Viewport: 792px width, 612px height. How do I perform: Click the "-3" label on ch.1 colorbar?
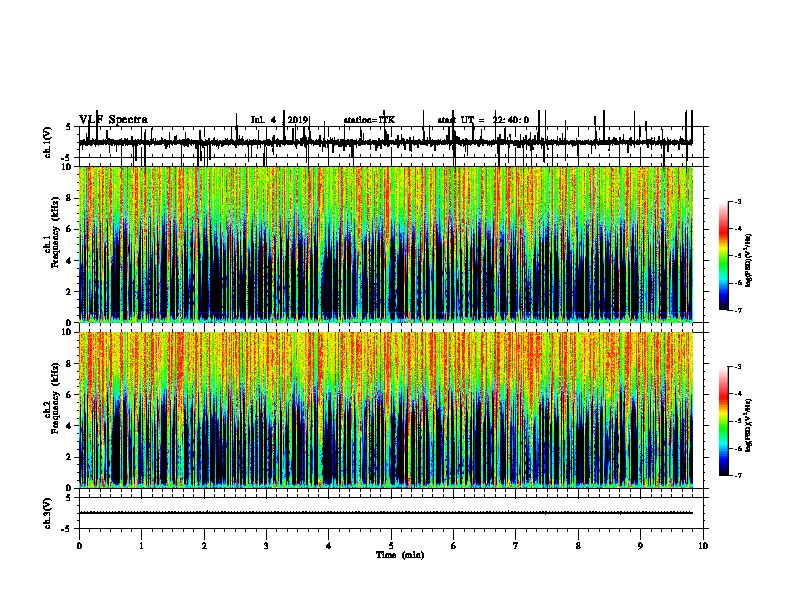[x=737, y=202]
